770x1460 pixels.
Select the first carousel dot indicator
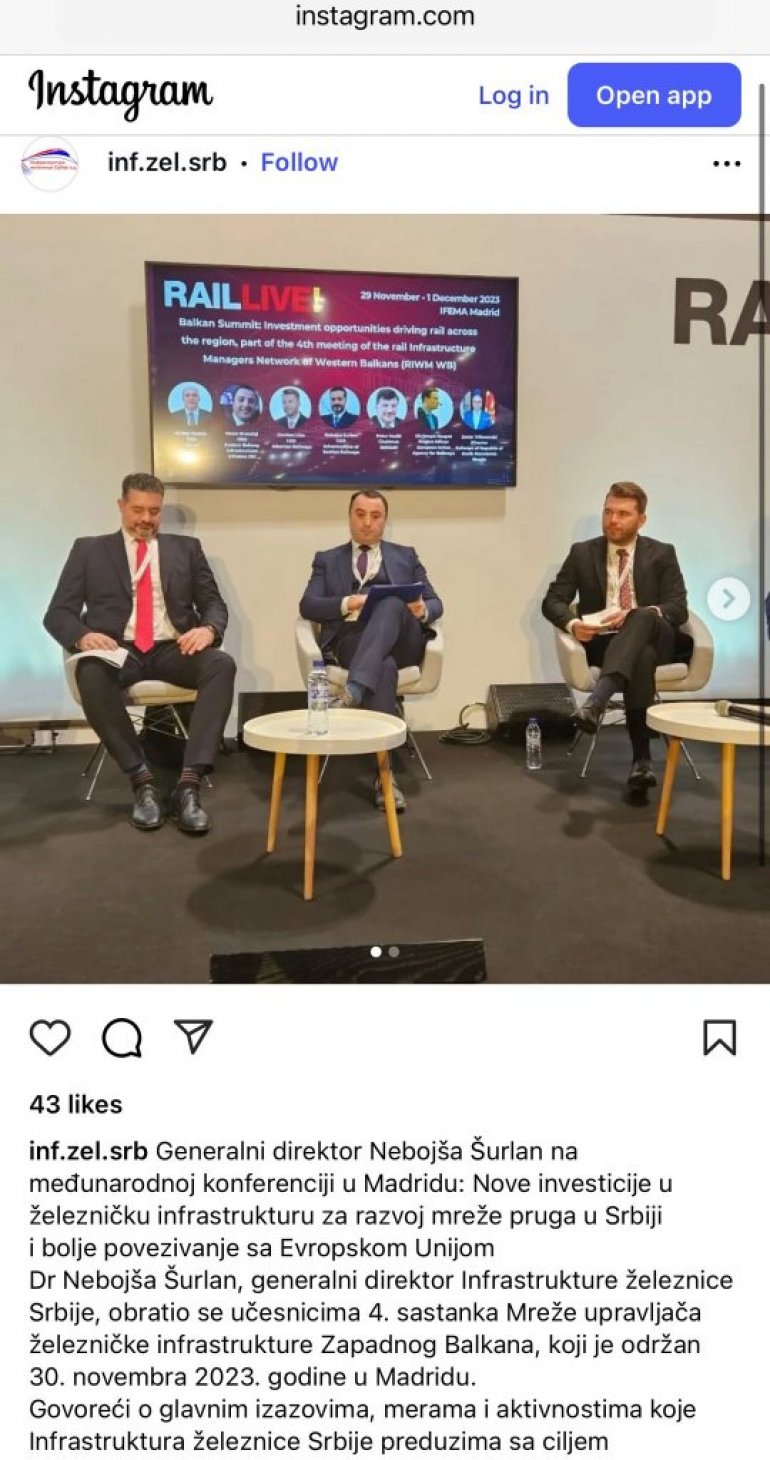pyautogui.click(x=376, y=952)
